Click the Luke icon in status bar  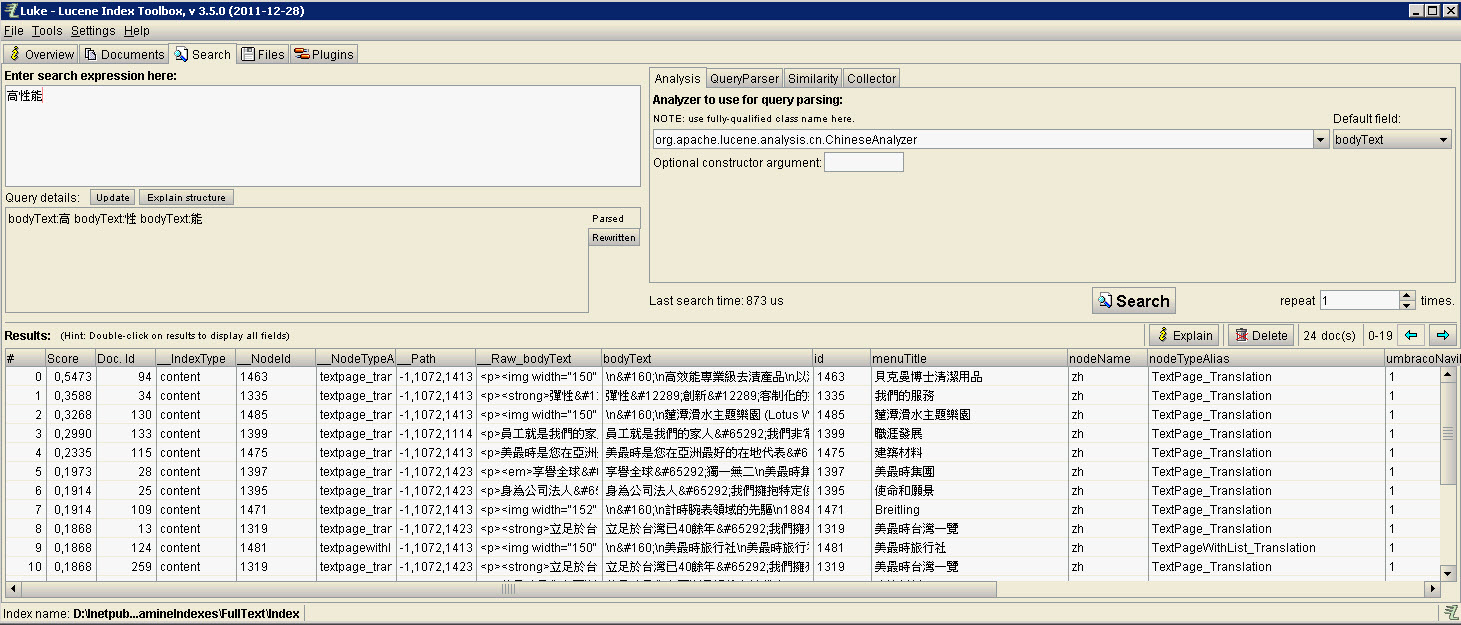(1450, 613)
